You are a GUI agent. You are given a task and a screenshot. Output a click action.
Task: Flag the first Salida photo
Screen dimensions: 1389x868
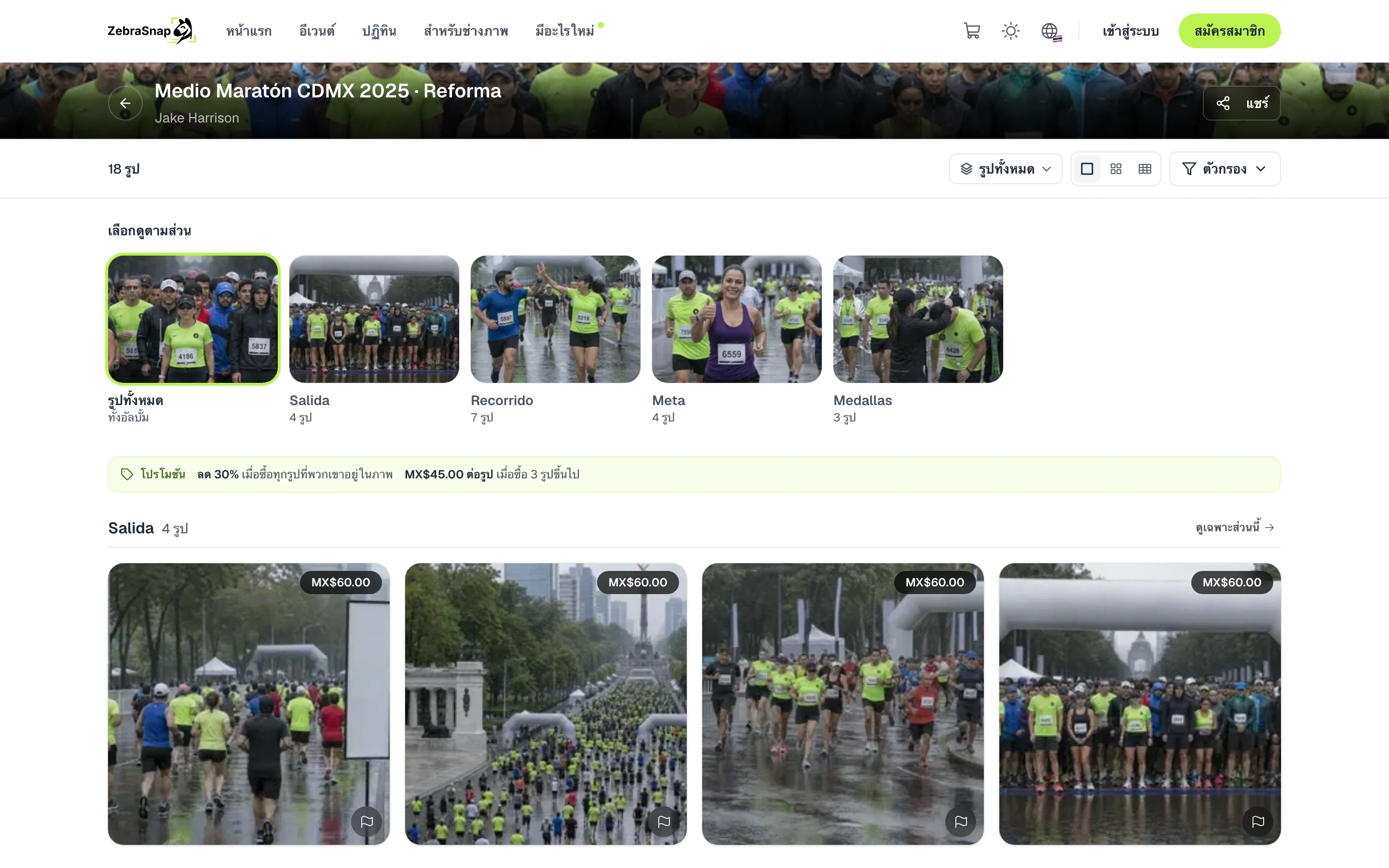(x=367, y=822)
